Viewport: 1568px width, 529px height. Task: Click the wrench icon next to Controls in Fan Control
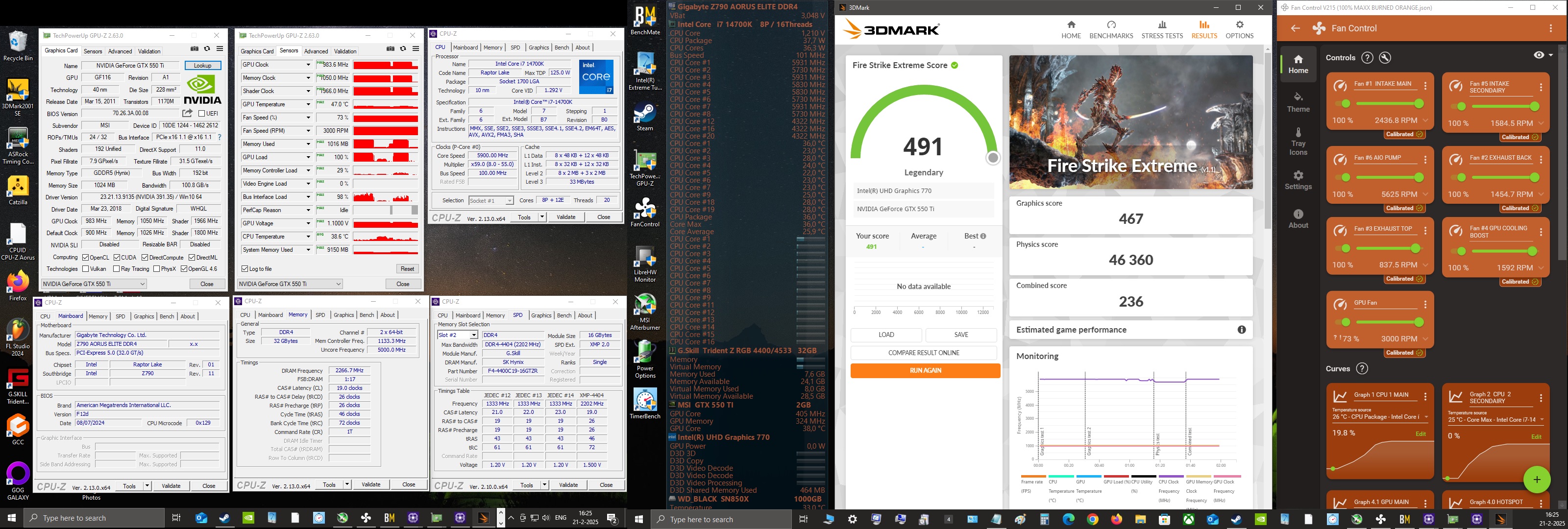[1385, 58]
